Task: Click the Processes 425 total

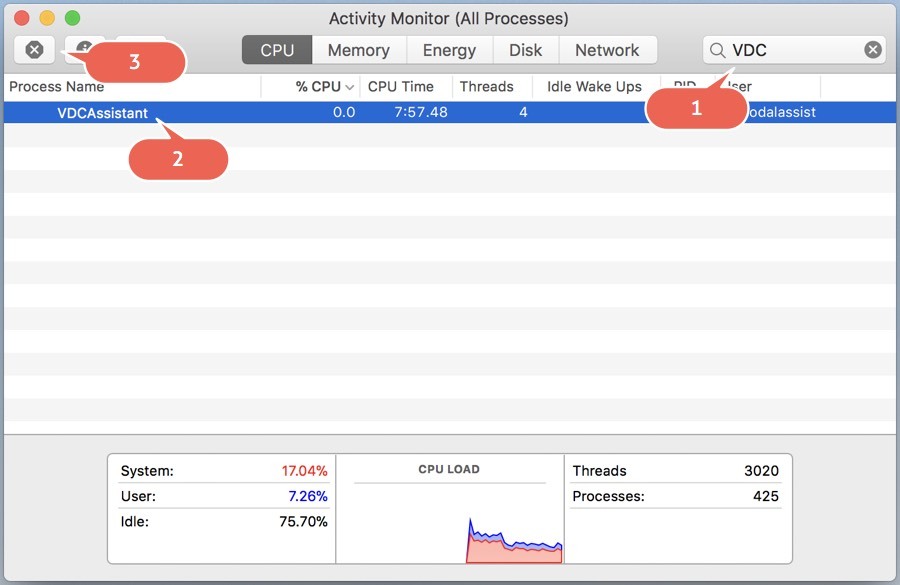Action: (766, 496)
